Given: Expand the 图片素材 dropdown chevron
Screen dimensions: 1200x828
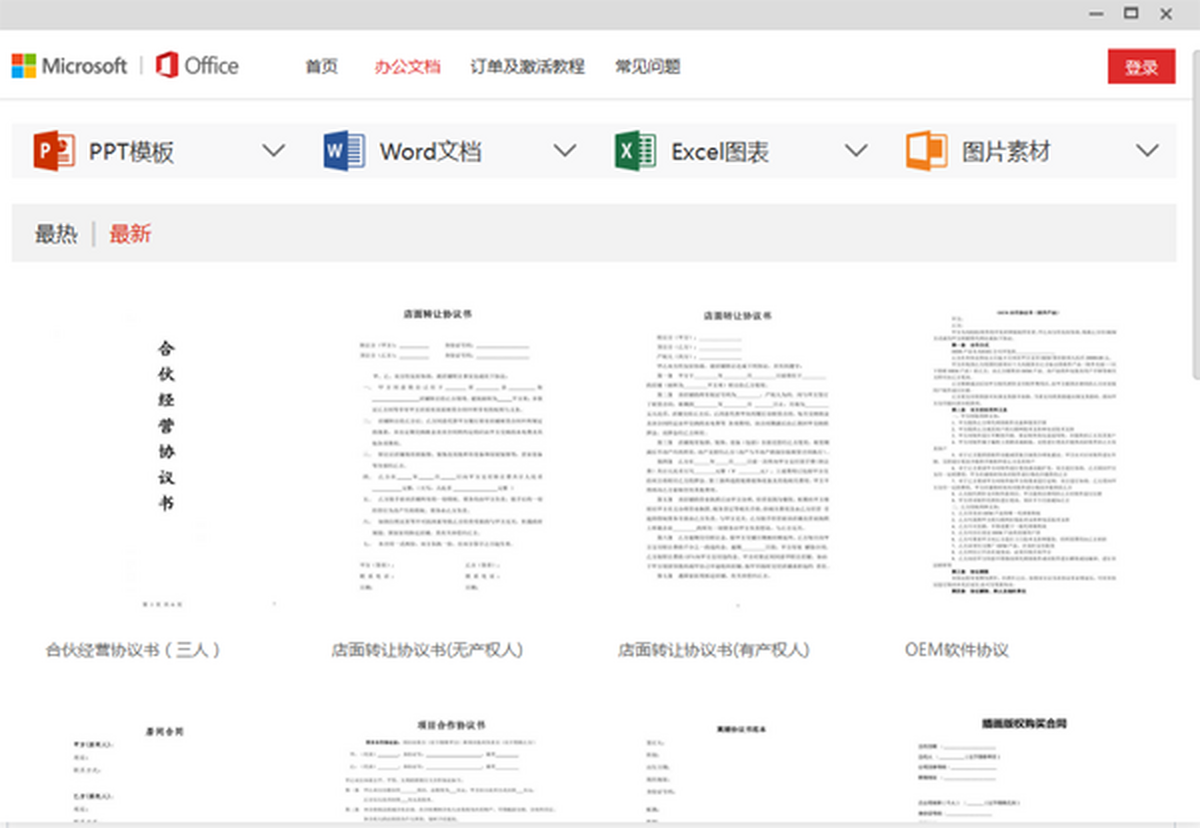Looking at the screenshot, I should (1147, 150).
